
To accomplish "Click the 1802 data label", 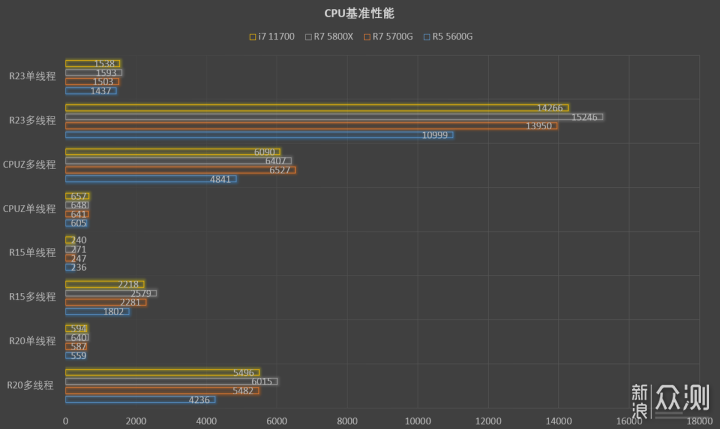I will click(x=113, y=311).
